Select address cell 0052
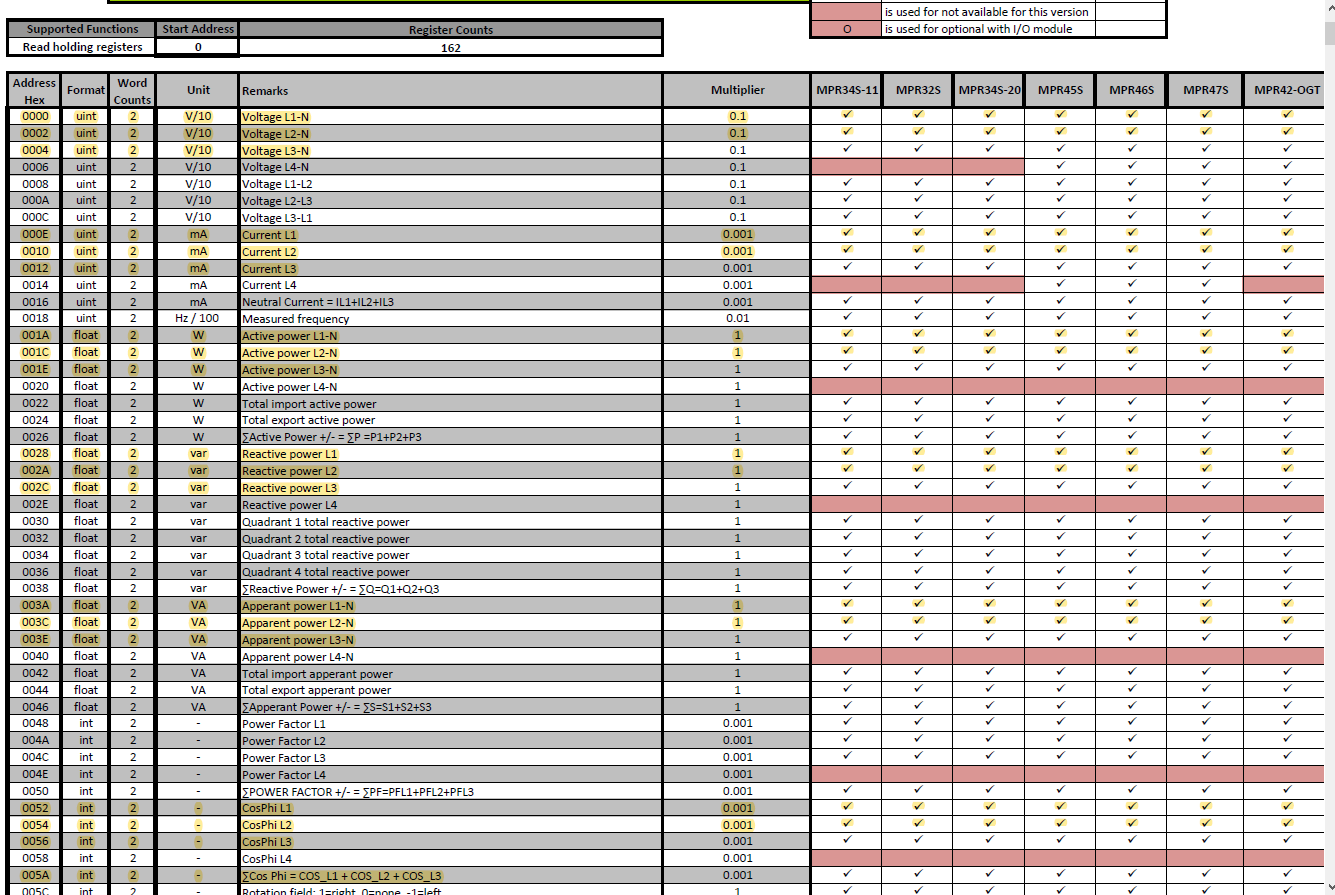 [34, 808]
